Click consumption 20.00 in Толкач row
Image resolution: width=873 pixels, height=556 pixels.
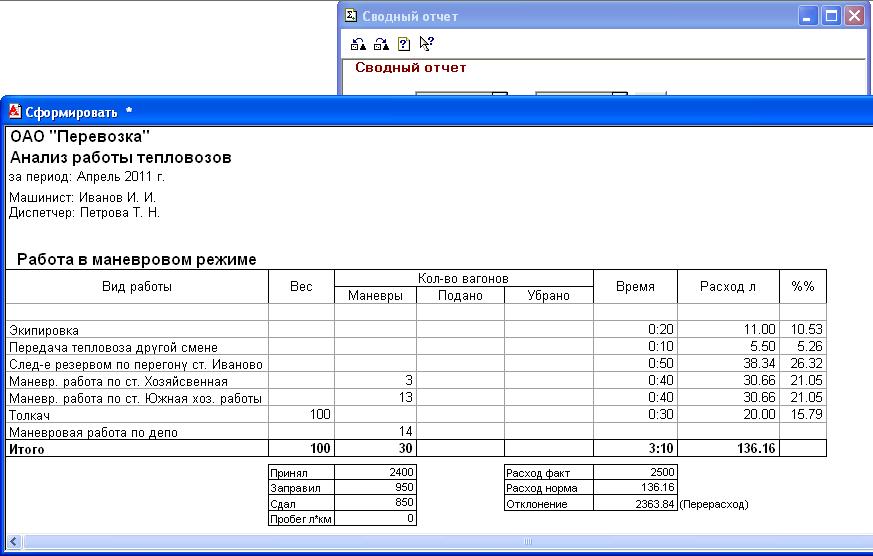pyautogui.click(x=759, y=414)
